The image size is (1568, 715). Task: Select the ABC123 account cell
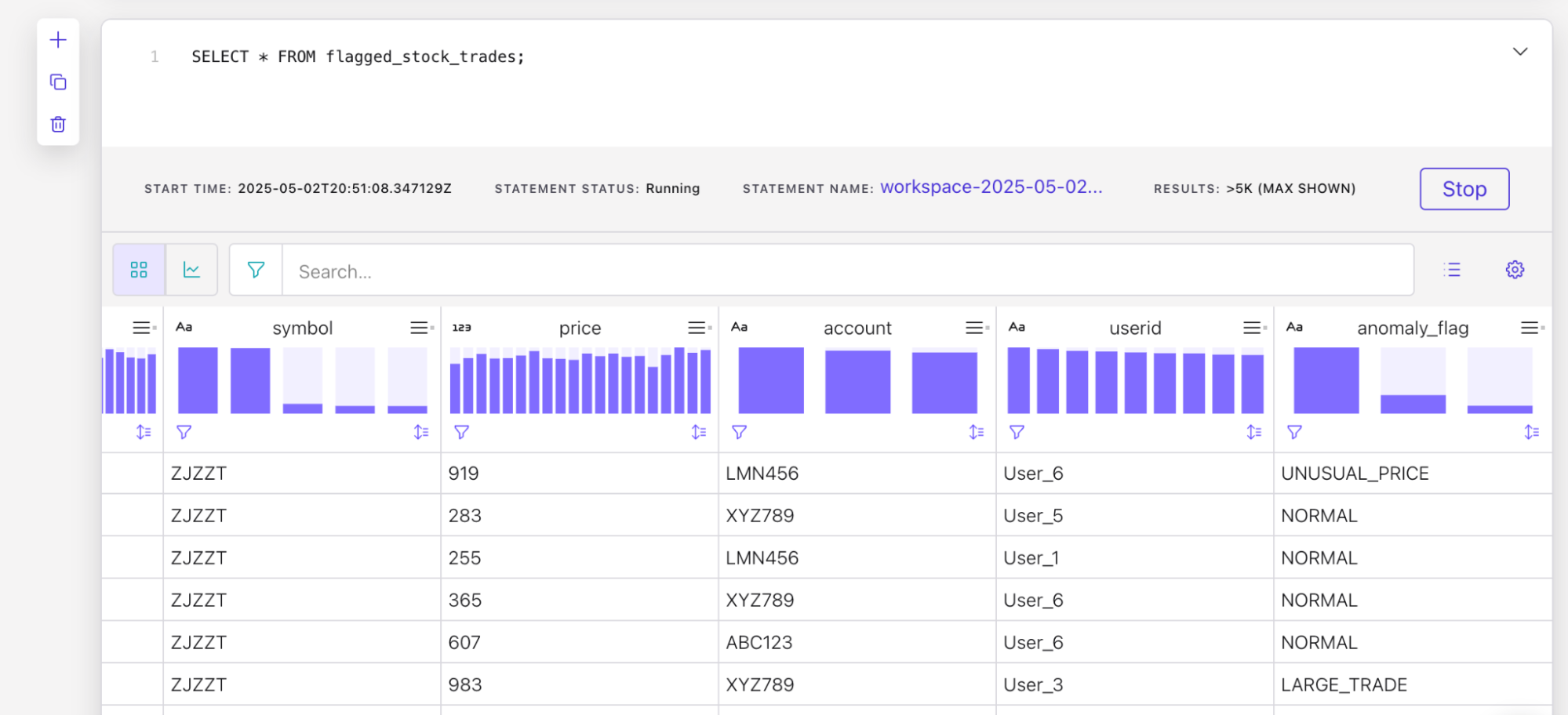[x=857, y=643]
